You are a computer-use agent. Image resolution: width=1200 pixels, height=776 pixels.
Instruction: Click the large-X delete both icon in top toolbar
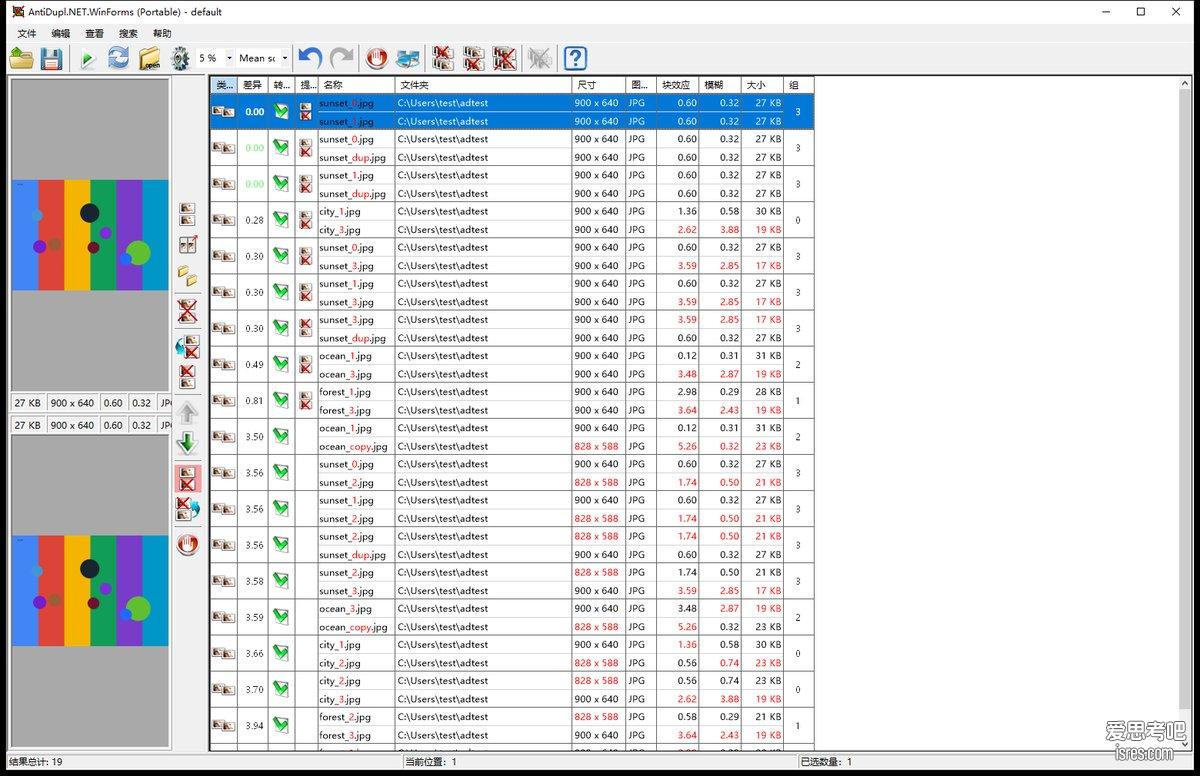point(505,58)
